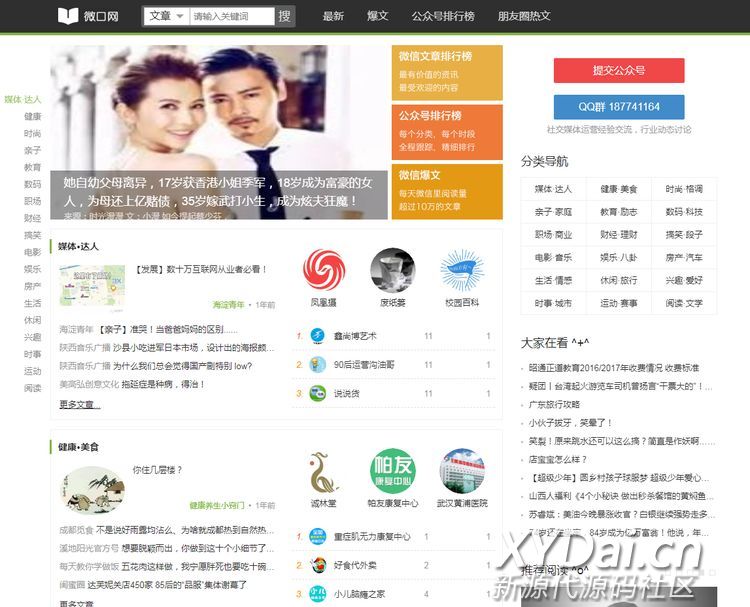Open the 公众号排行榜 orange tile

(x=447, y=132)
